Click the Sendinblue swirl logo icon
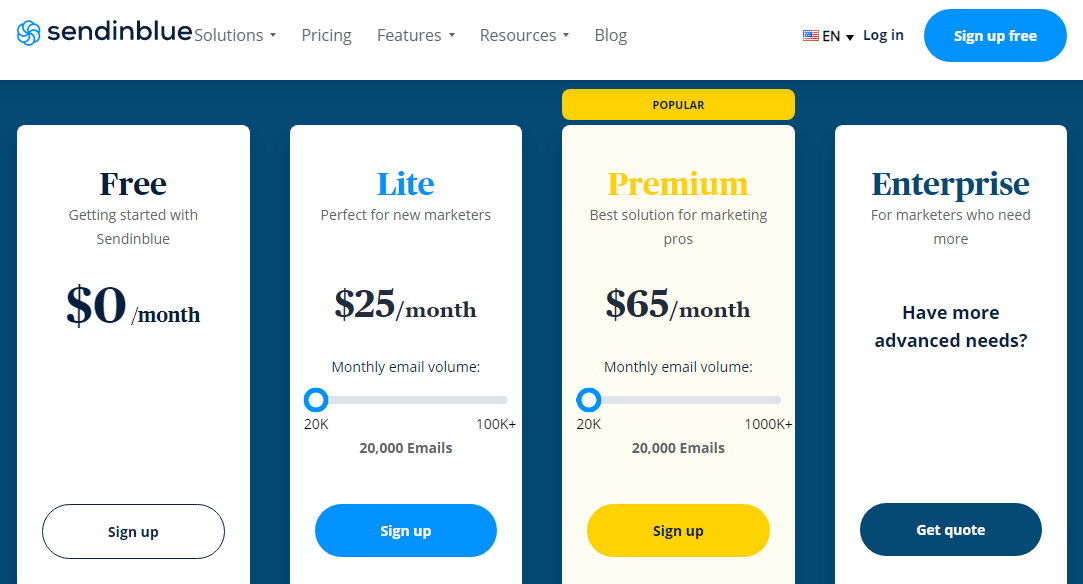Image resolution: width=1083 pixels, height=584 pixels. click(29, 32)
